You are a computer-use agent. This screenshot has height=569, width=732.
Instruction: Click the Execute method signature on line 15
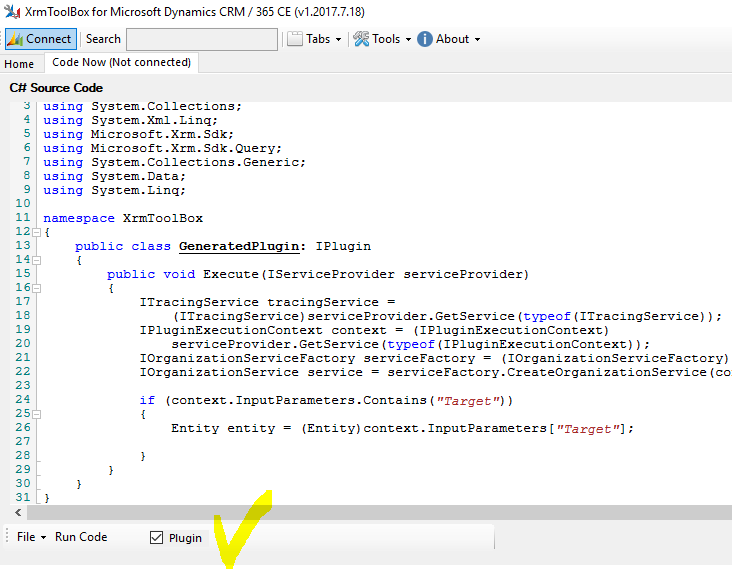[x=318, y=274]
